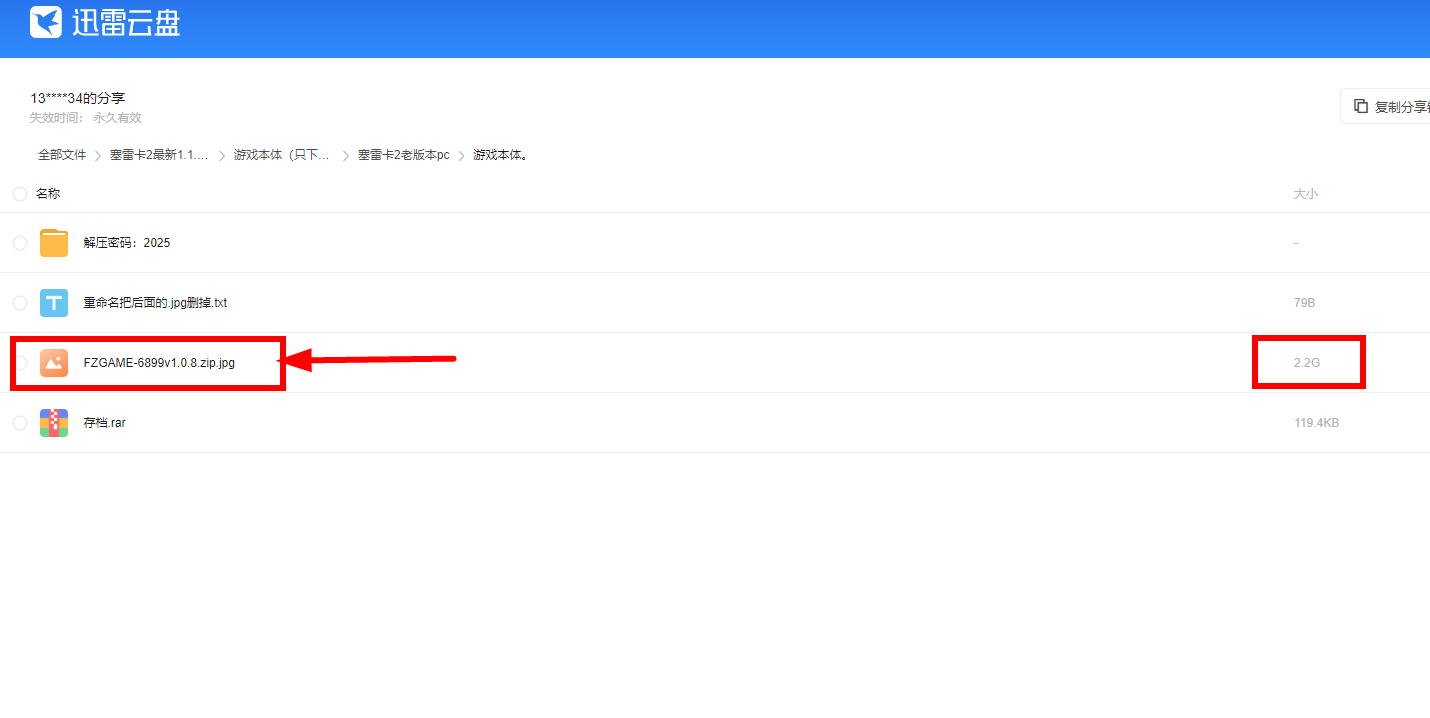Screen dimensions: 1430x718
Task: Tick the checkbox for 存档.rar
Action: pos(20,423)
